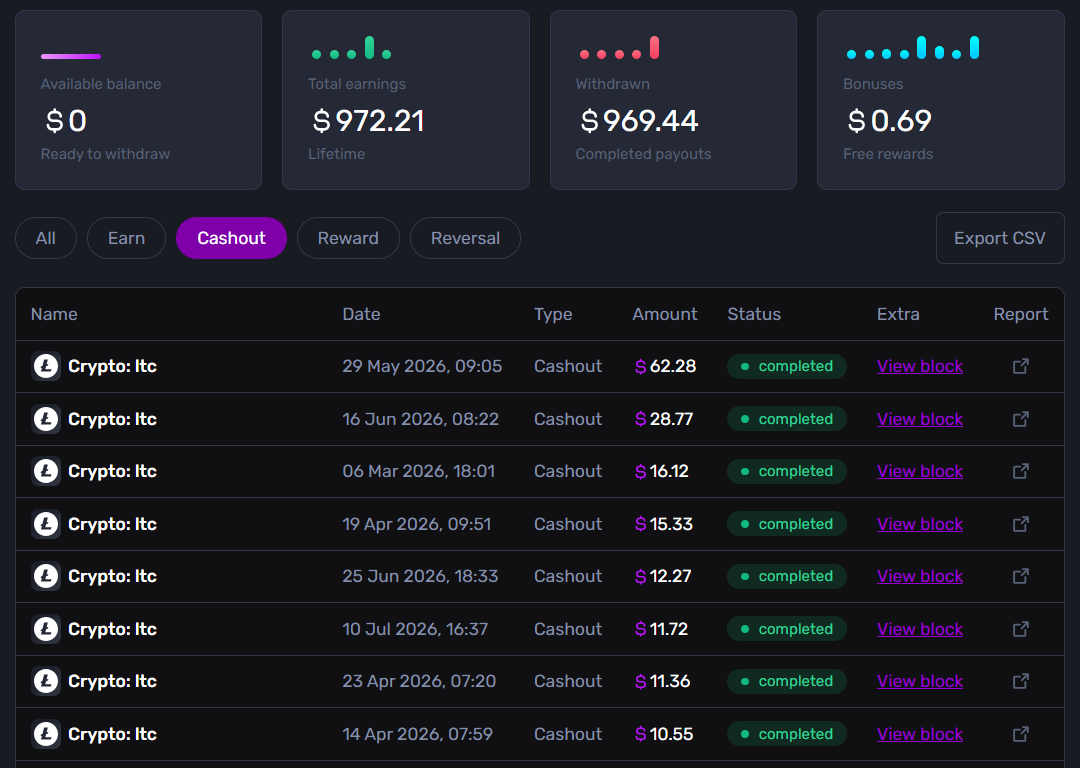The height and width of the screenshot is (768, 1080).
Task: Click the Amount column header
Action: (x=665, y=314)
